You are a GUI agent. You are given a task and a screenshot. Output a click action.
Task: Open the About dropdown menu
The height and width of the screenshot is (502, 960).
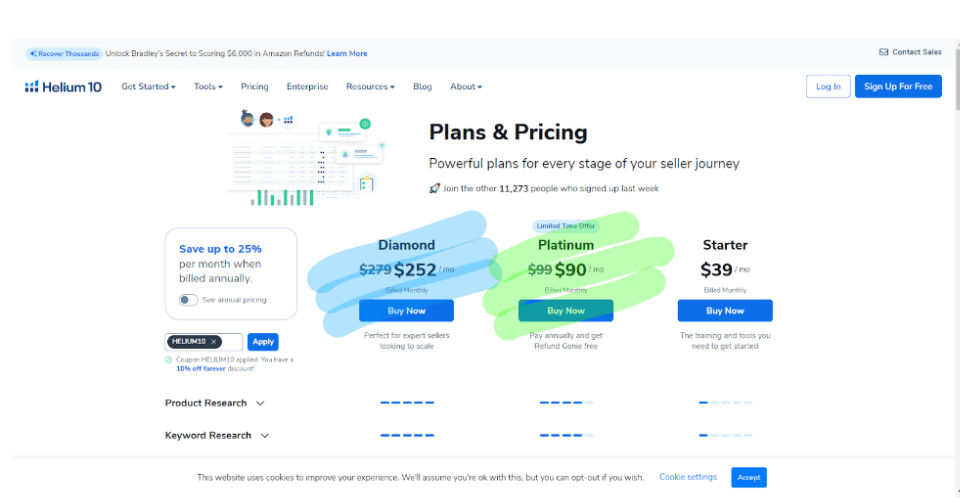(465, 87)
